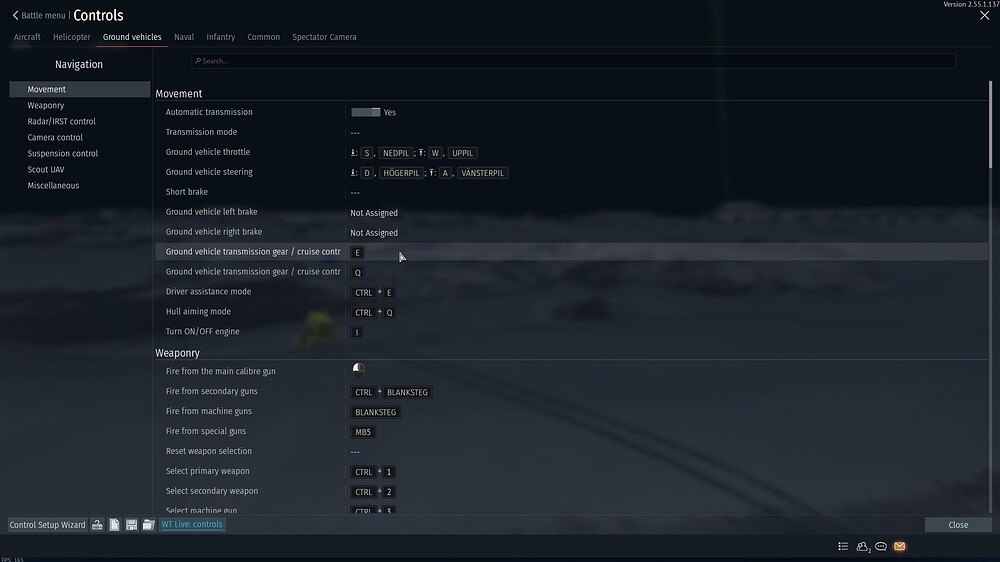Click Not Assigned for Ground vehicle left brake
The width and height of the screenshot is (1000, 562).
pos(374,212)
